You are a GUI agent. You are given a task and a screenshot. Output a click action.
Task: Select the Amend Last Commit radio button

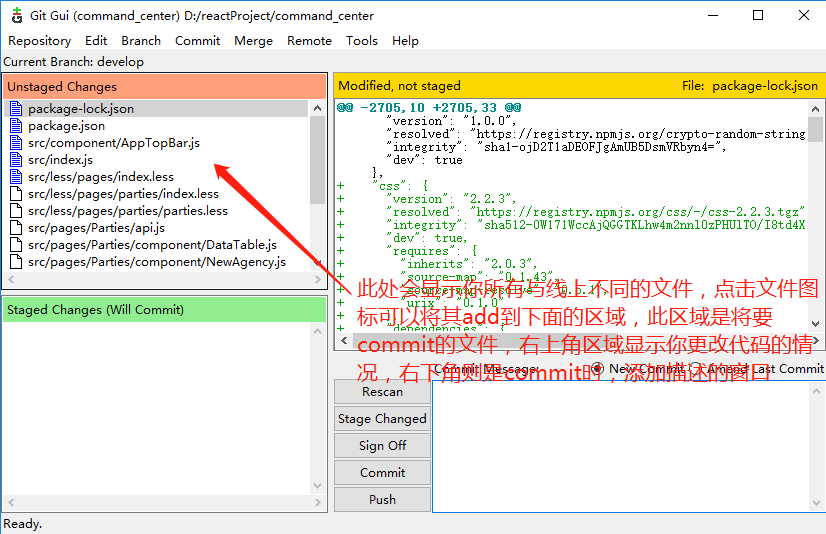(695, 368)
